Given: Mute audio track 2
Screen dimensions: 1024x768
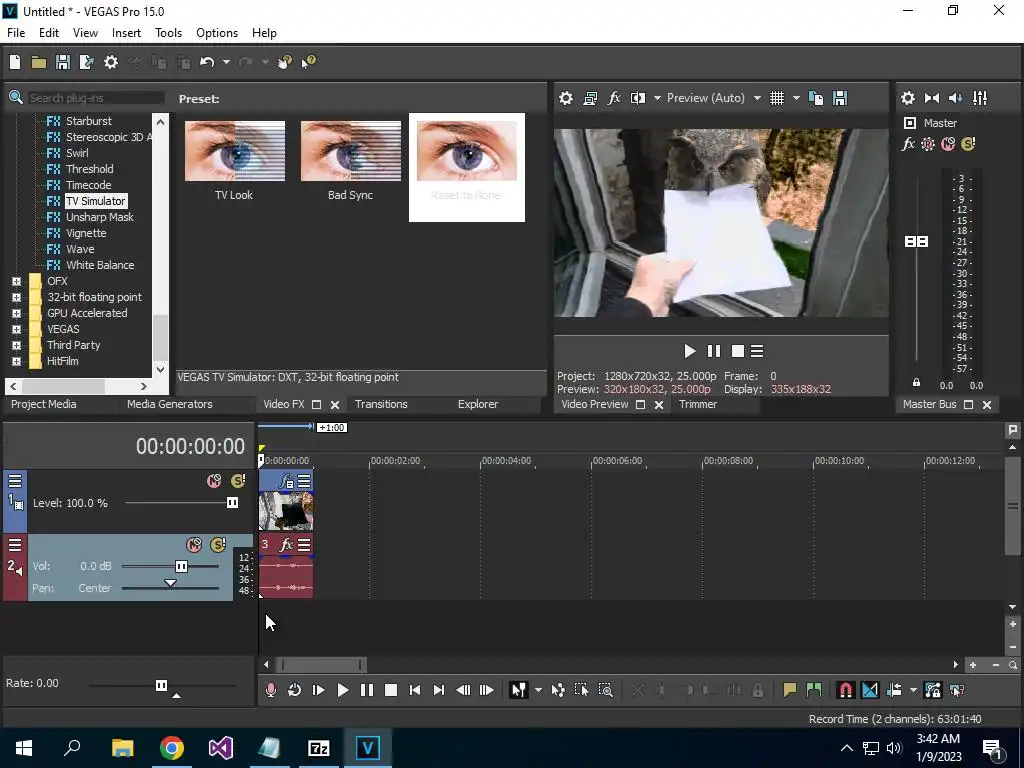Looking at the screenshot, I should (x=194, y=545).
